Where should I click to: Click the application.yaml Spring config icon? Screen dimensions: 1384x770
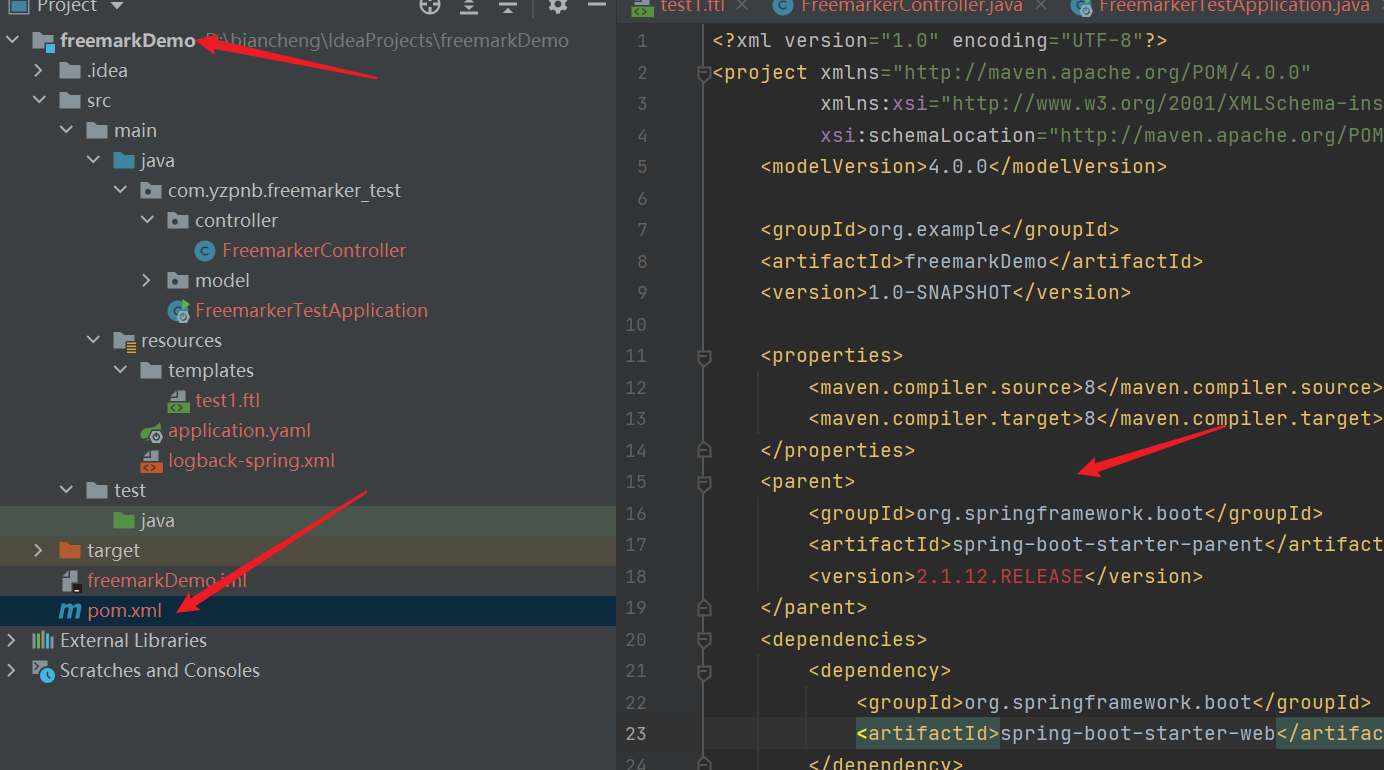(x=152, y=431)
